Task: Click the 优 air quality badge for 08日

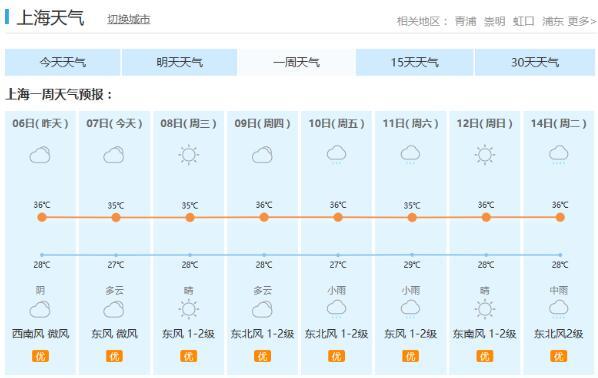Action: [x=188, y=356]
